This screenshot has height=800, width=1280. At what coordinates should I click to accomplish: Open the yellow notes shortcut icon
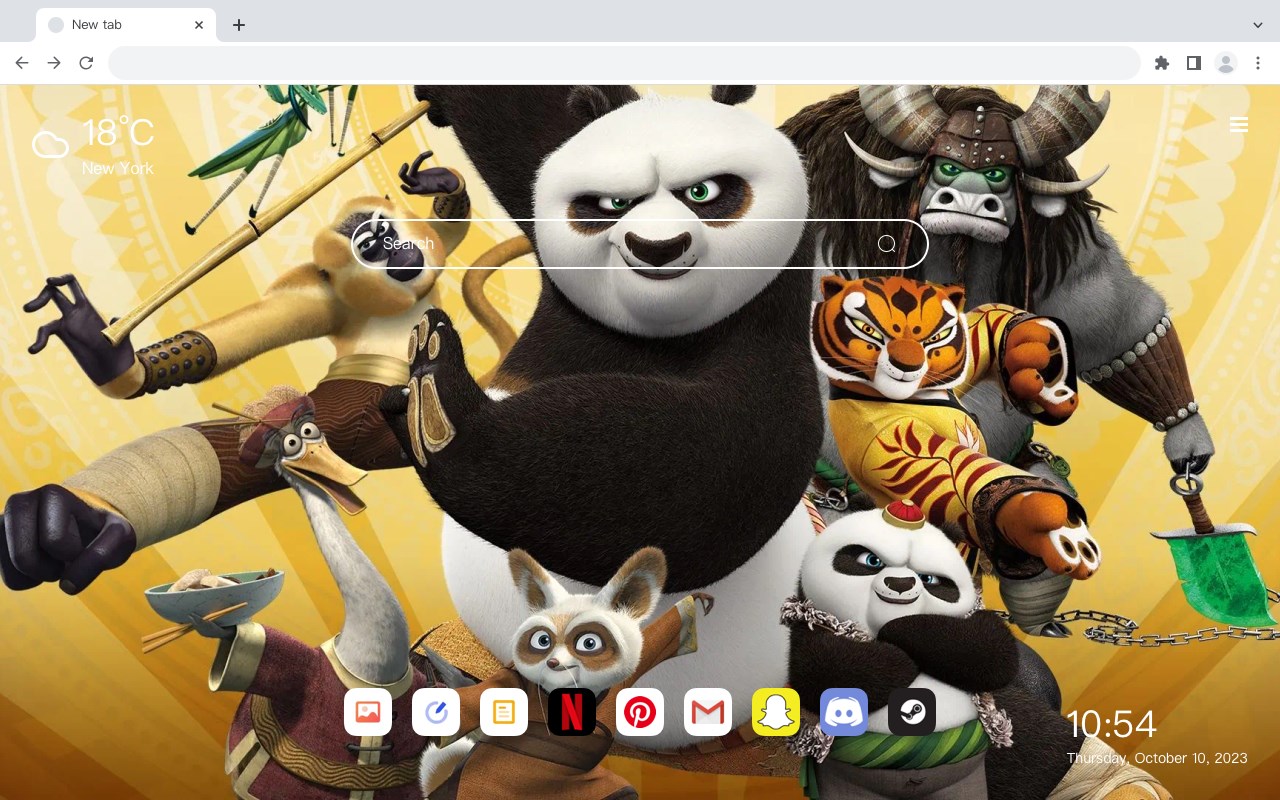[x=504, y=712]
